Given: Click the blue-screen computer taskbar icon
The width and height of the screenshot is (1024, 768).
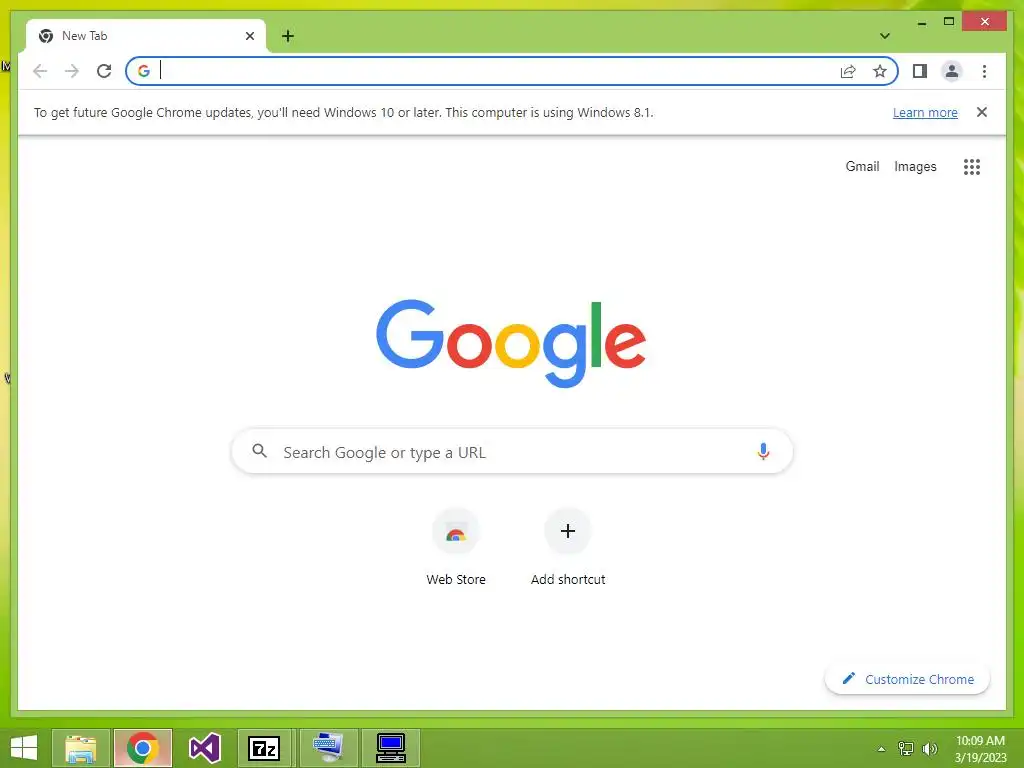Looking at the screenshot, I should [391, 748].
